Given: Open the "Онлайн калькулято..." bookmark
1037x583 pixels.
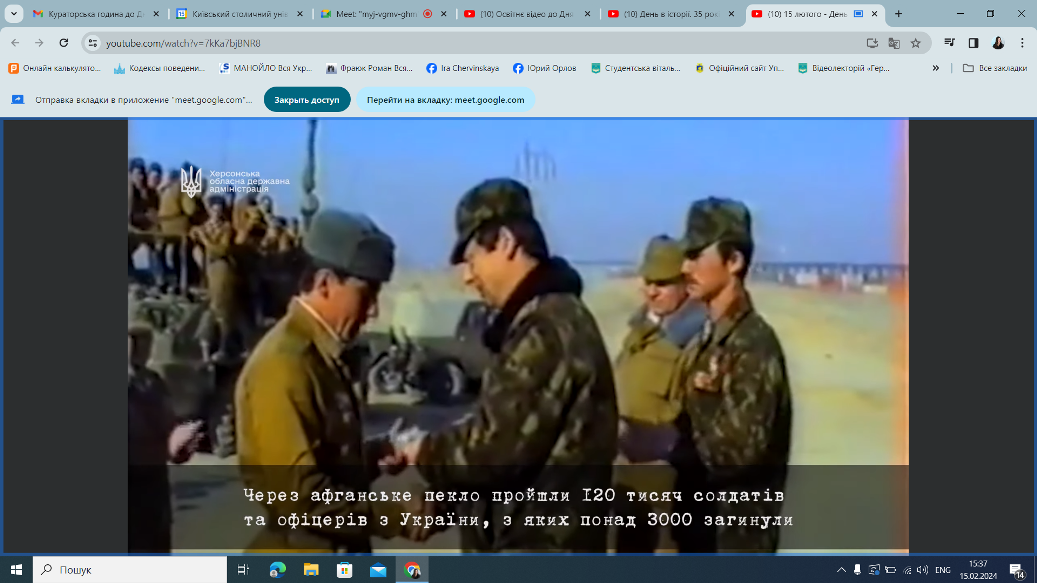Looking at the screenshot, I should pos(54,68).
